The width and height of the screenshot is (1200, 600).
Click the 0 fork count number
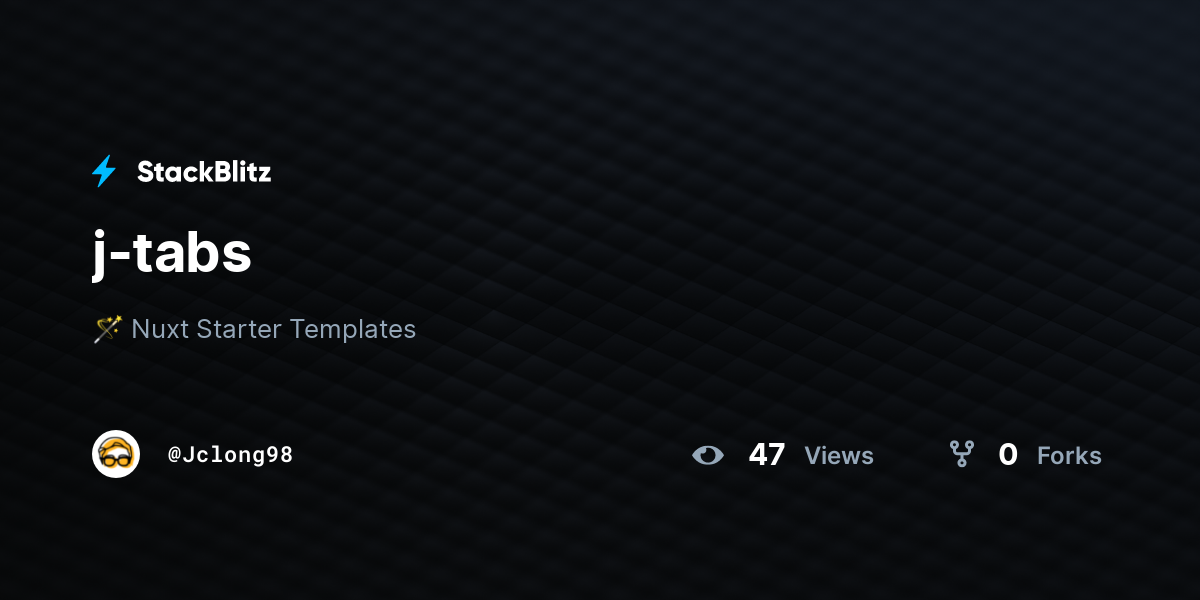click(1008, 455)
